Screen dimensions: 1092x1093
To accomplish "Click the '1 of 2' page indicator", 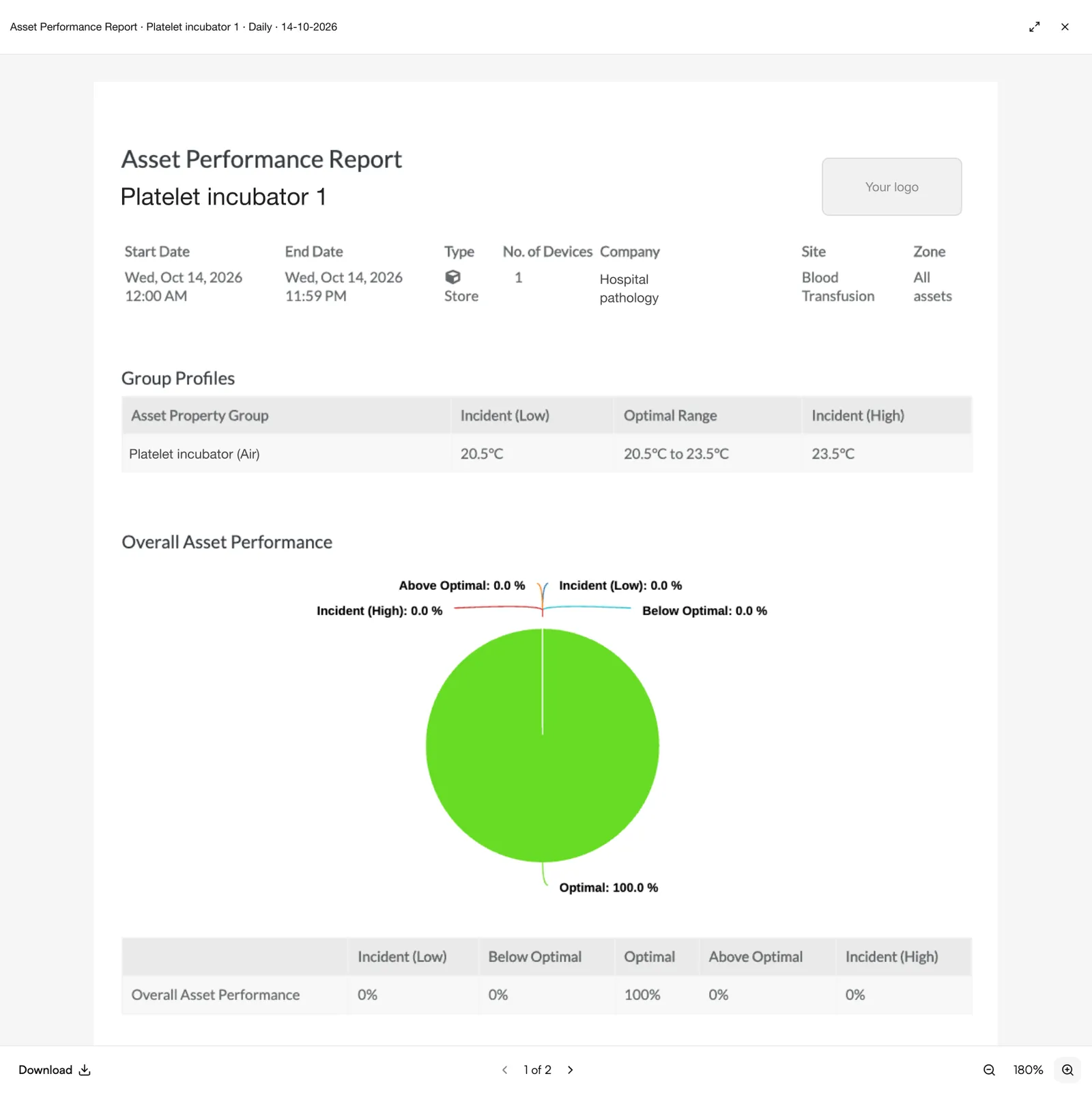I will click(x=537, y=1070).
